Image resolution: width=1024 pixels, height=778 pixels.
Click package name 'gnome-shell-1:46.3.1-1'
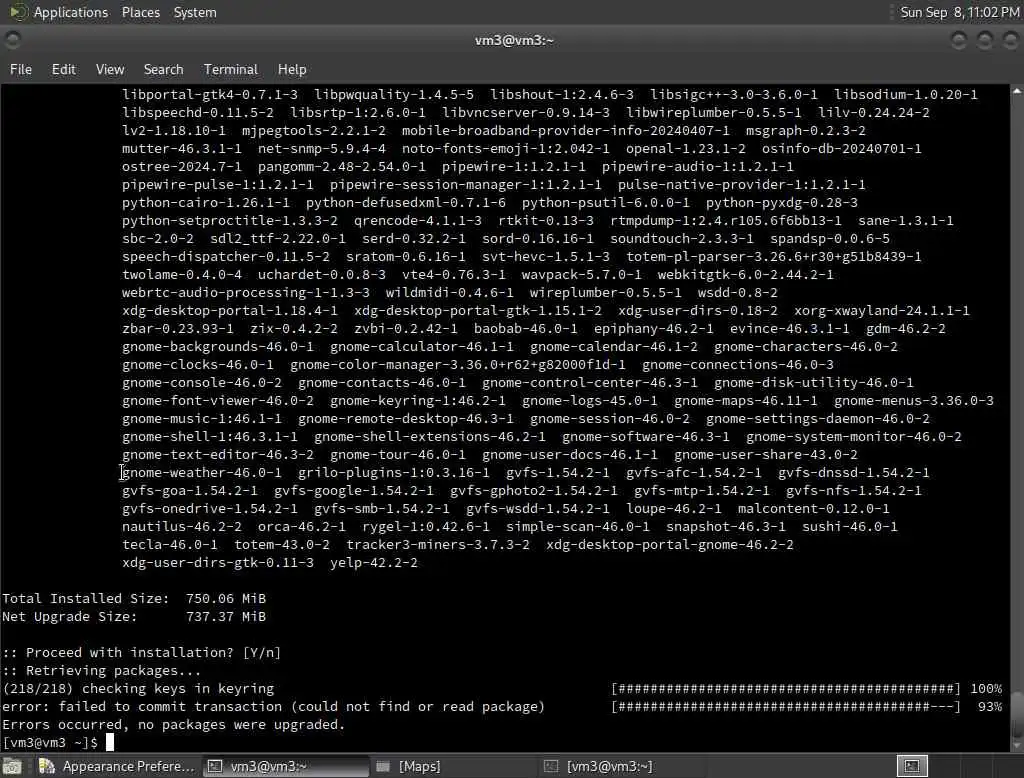(x=210, y=436)
